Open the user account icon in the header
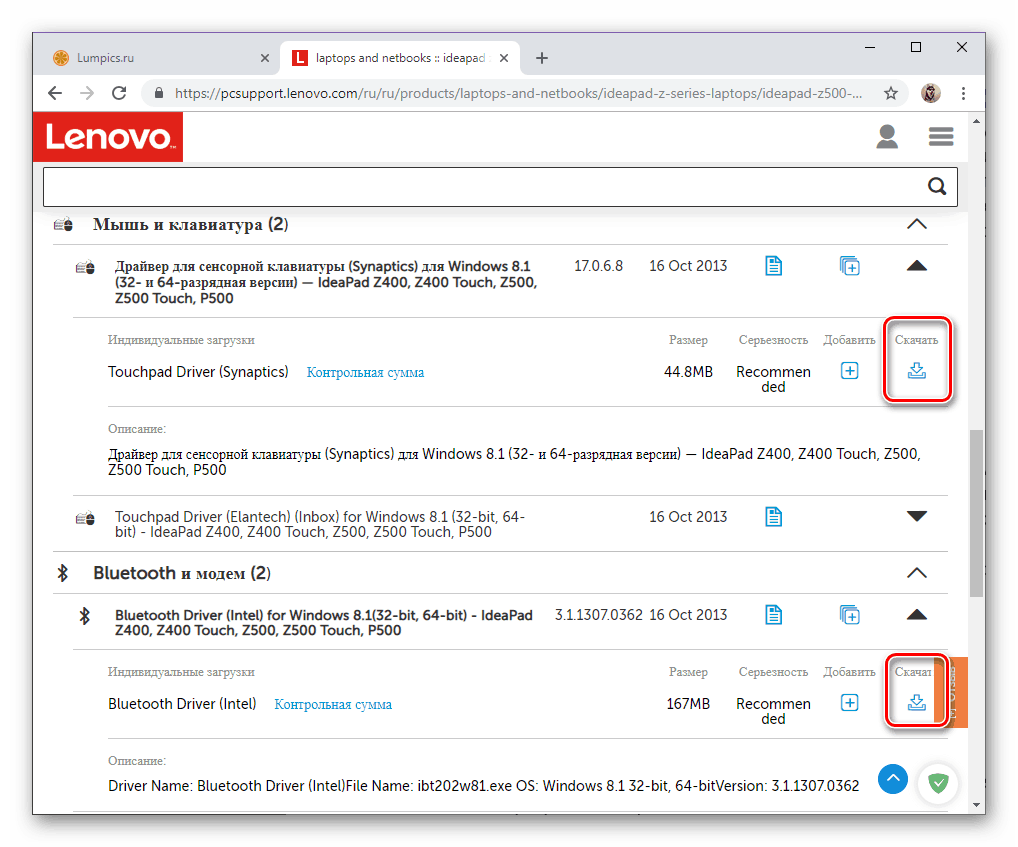This screenshot has width=1018, height=847. pos(886,137)
